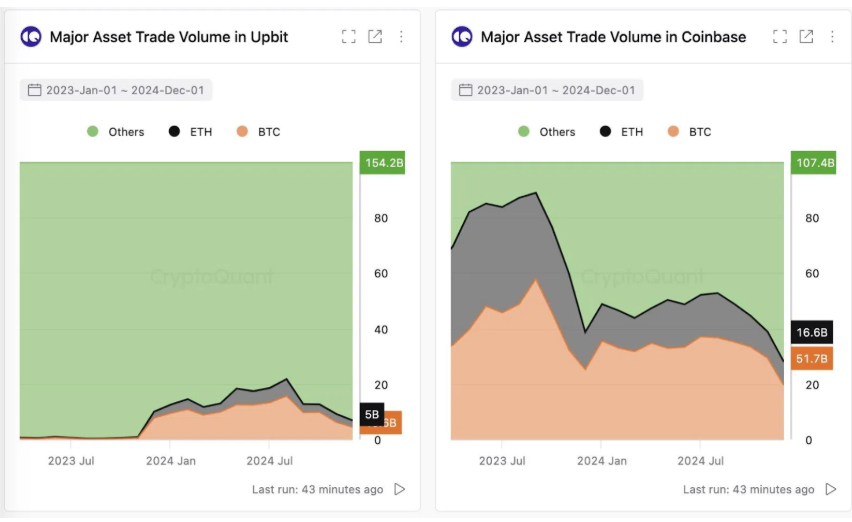
Task: Open the Upbit chart in a new window
Action: click(375, 37)
